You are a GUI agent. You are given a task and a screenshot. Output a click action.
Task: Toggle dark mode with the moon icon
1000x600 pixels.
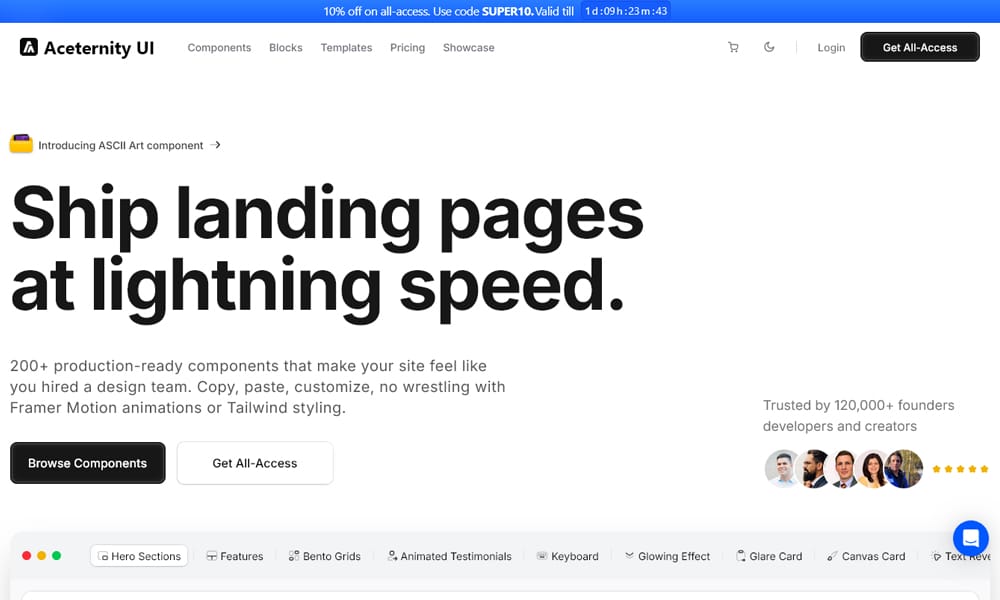769,47
